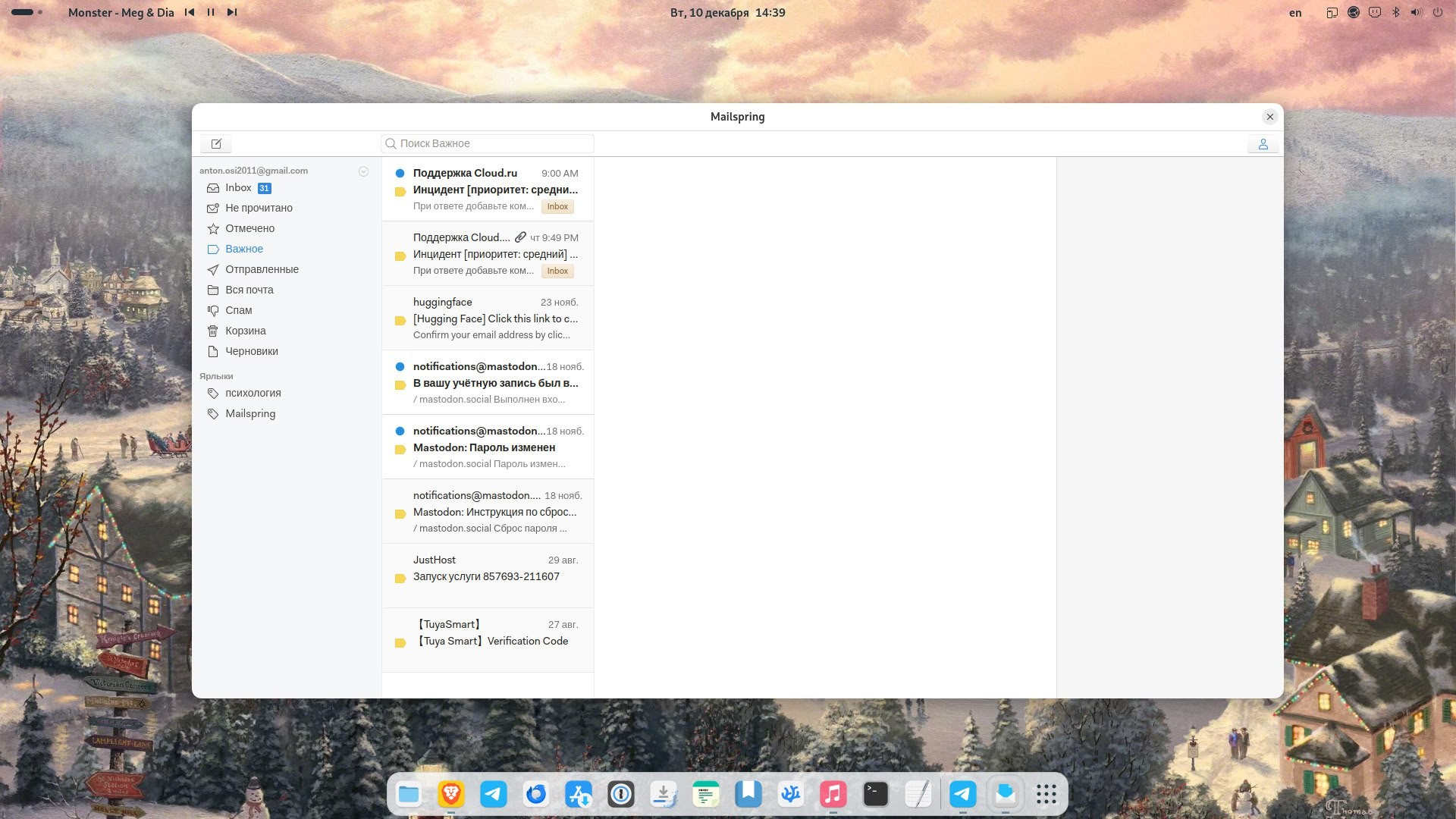Toggle importance marker on TuyaSmart email
This screenshot has height=819, width=1456.
click(x=400, y=643)
